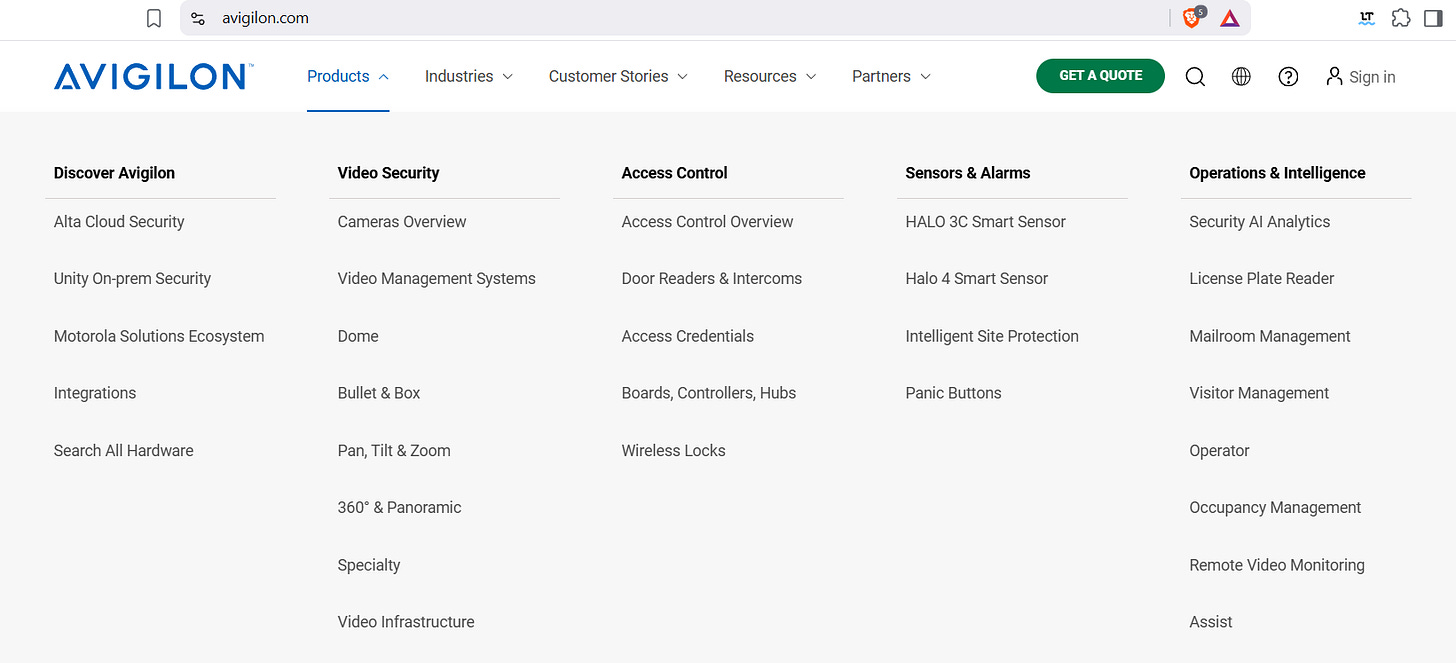Click the Brave Shields lion icon
Image resolution: width=1456 pixels, height=663 pixels.
1192,18
